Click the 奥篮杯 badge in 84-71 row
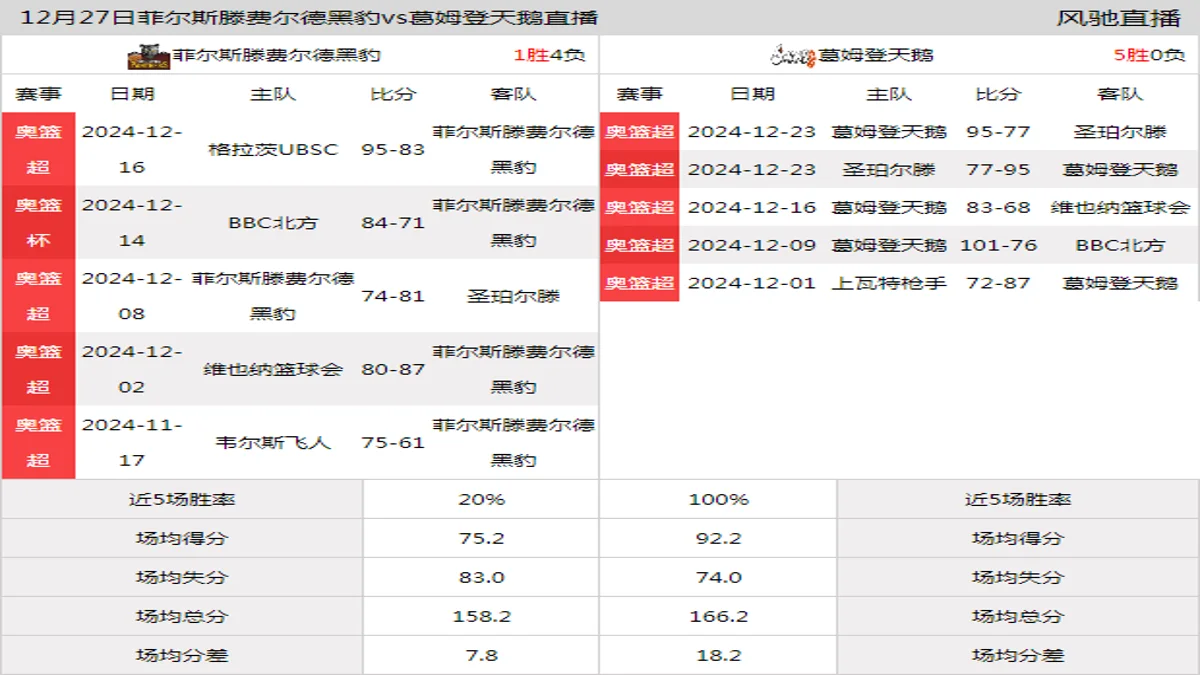1200x675 pixels. 38,222
